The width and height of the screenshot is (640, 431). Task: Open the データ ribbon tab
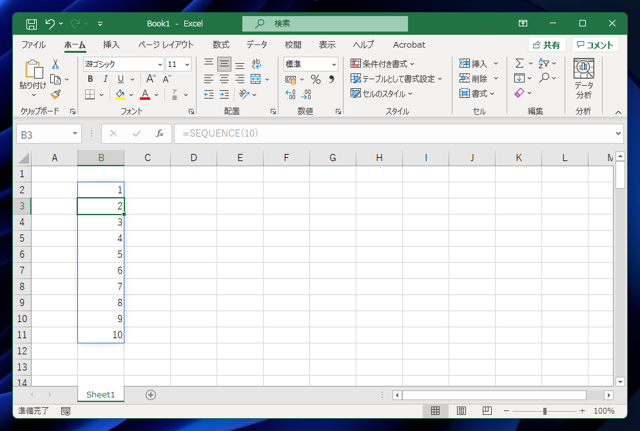(257, 45)
